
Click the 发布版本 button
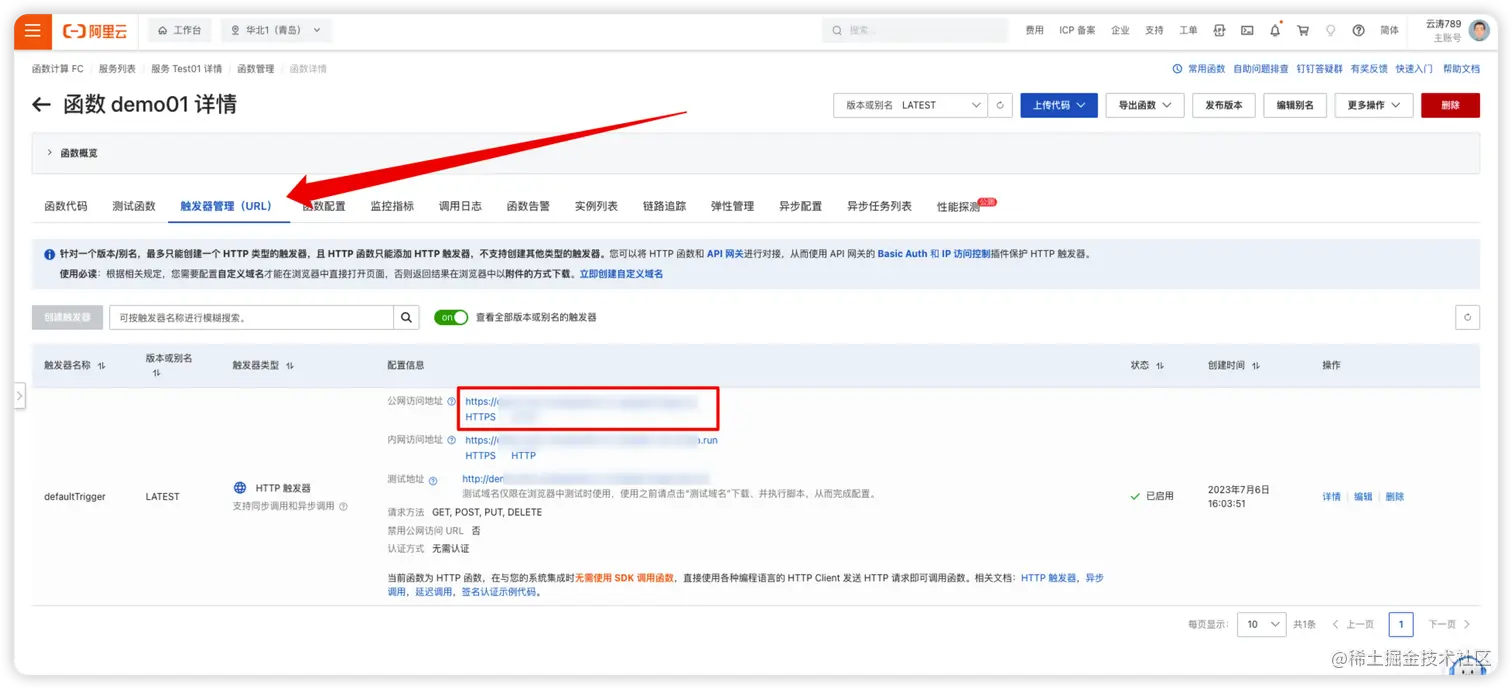[x=1224, y=105]
